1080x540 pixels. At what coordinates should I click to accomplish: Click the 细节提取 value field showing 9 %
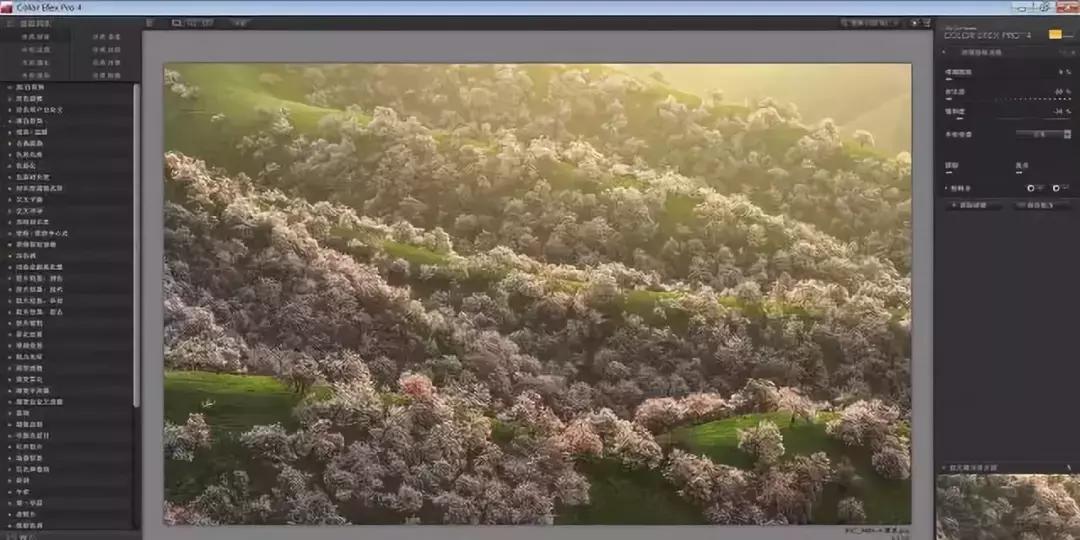tap(1065, 72)
